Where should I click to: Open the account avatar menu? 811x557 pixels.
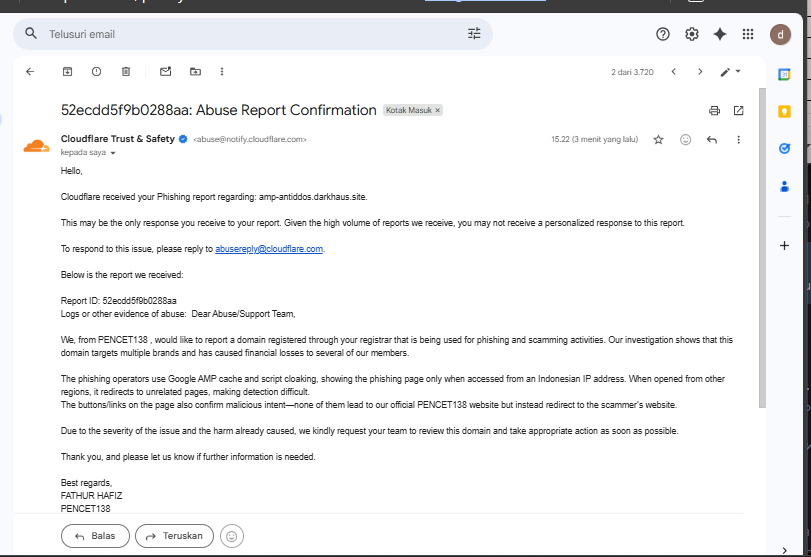tap(780, 35)
